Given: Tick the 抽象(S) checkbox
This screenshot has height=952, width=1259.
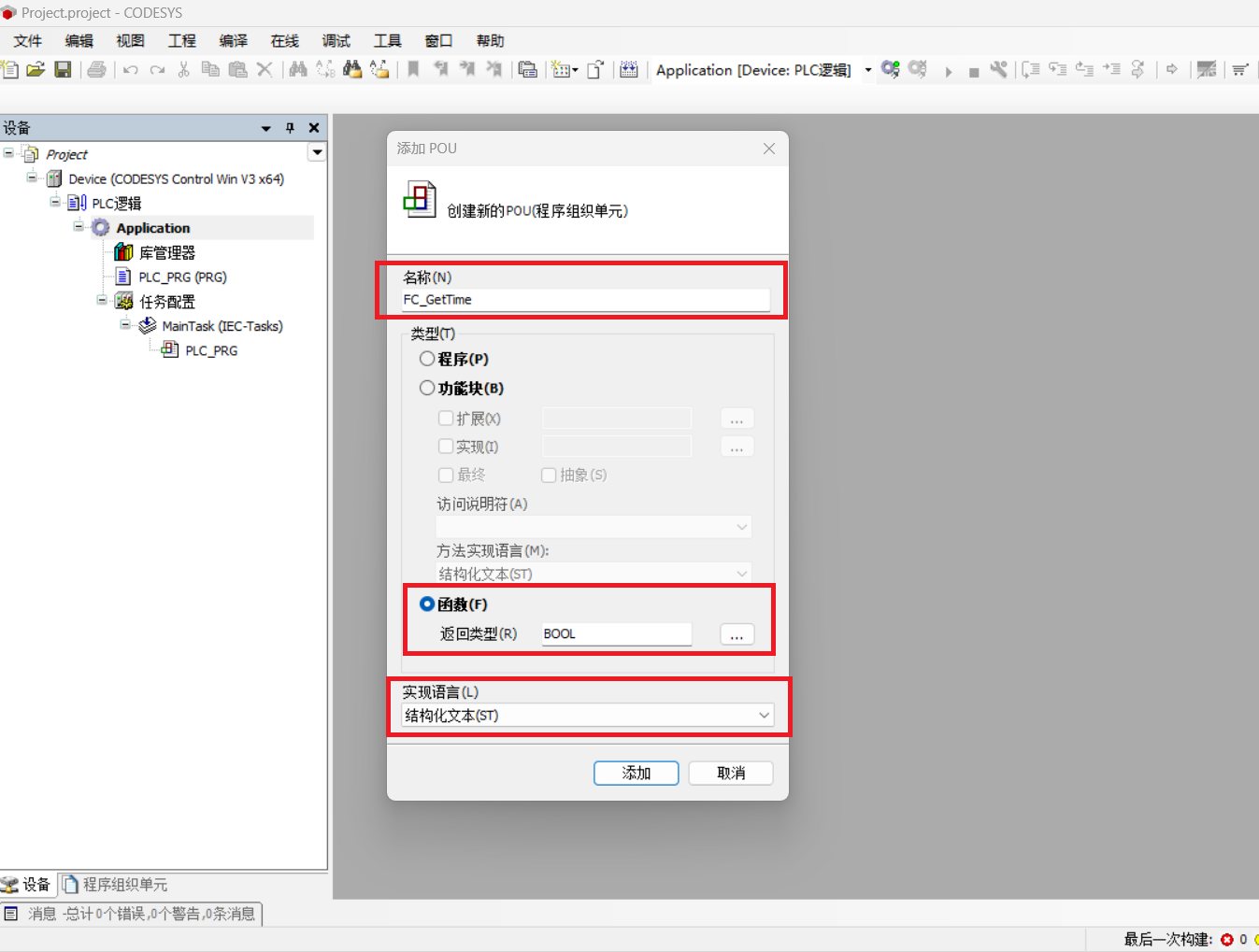Looking at the screenshot, I should click(549, 475).
